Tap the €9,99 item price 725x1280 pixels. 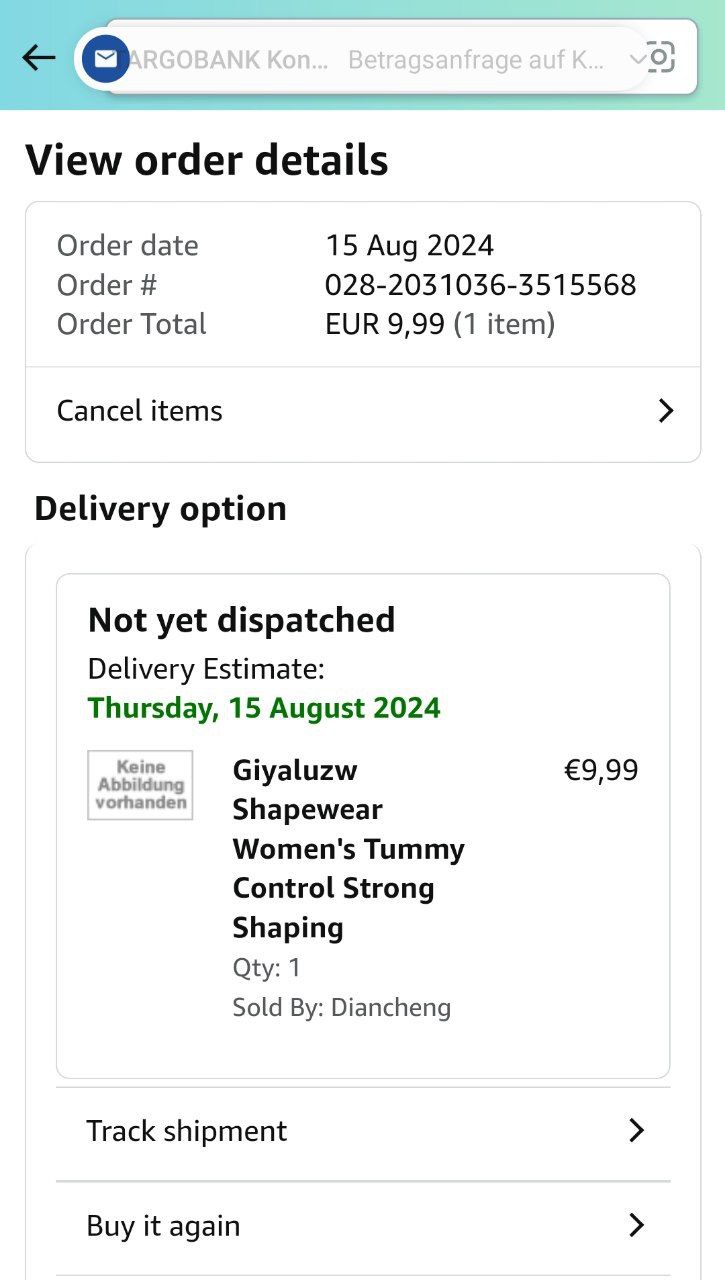click(601, 771)
